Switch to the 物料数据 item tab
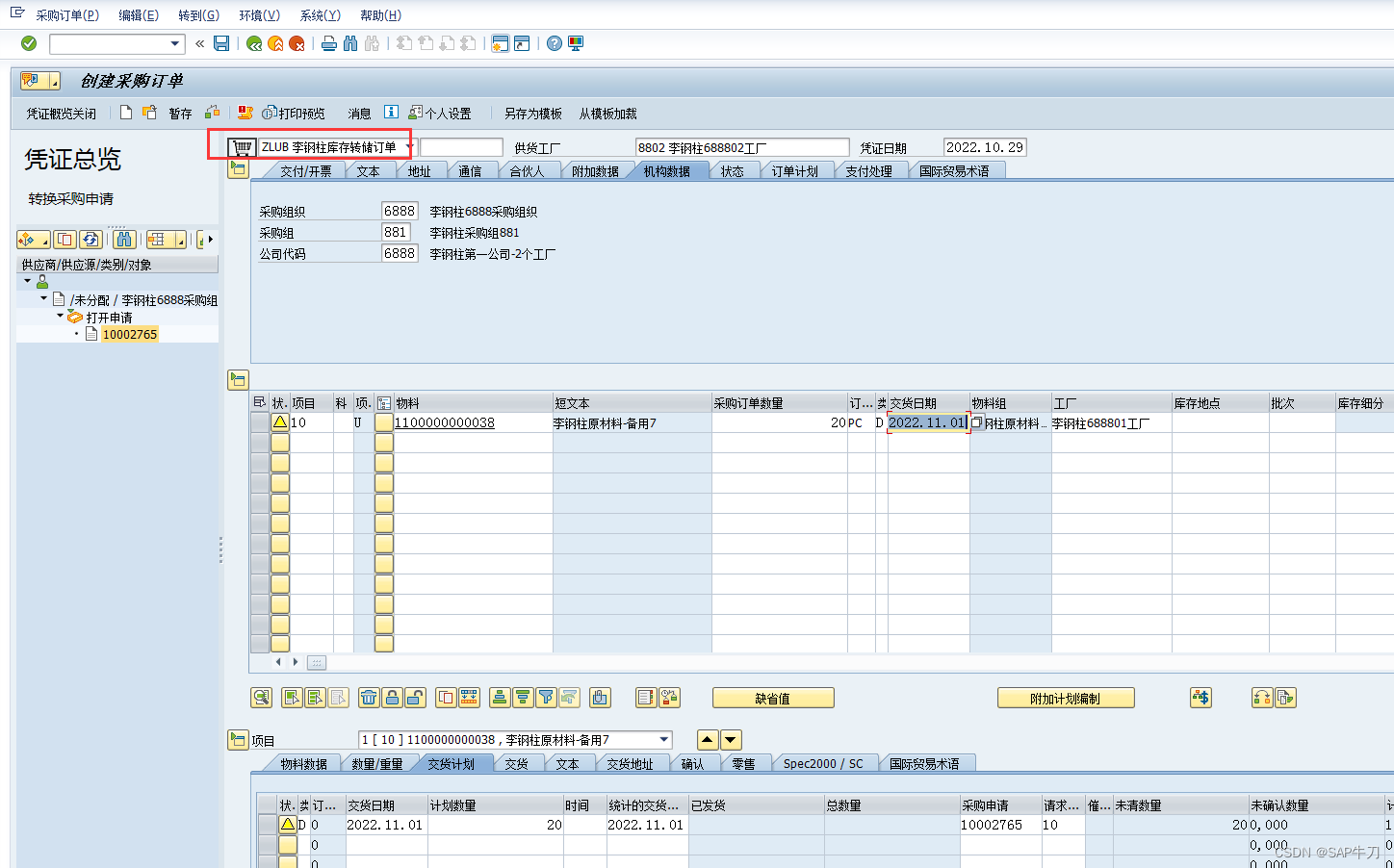The height and width of the screenshot is (868, 1394). pyautogui.click(x=303, y=764)
